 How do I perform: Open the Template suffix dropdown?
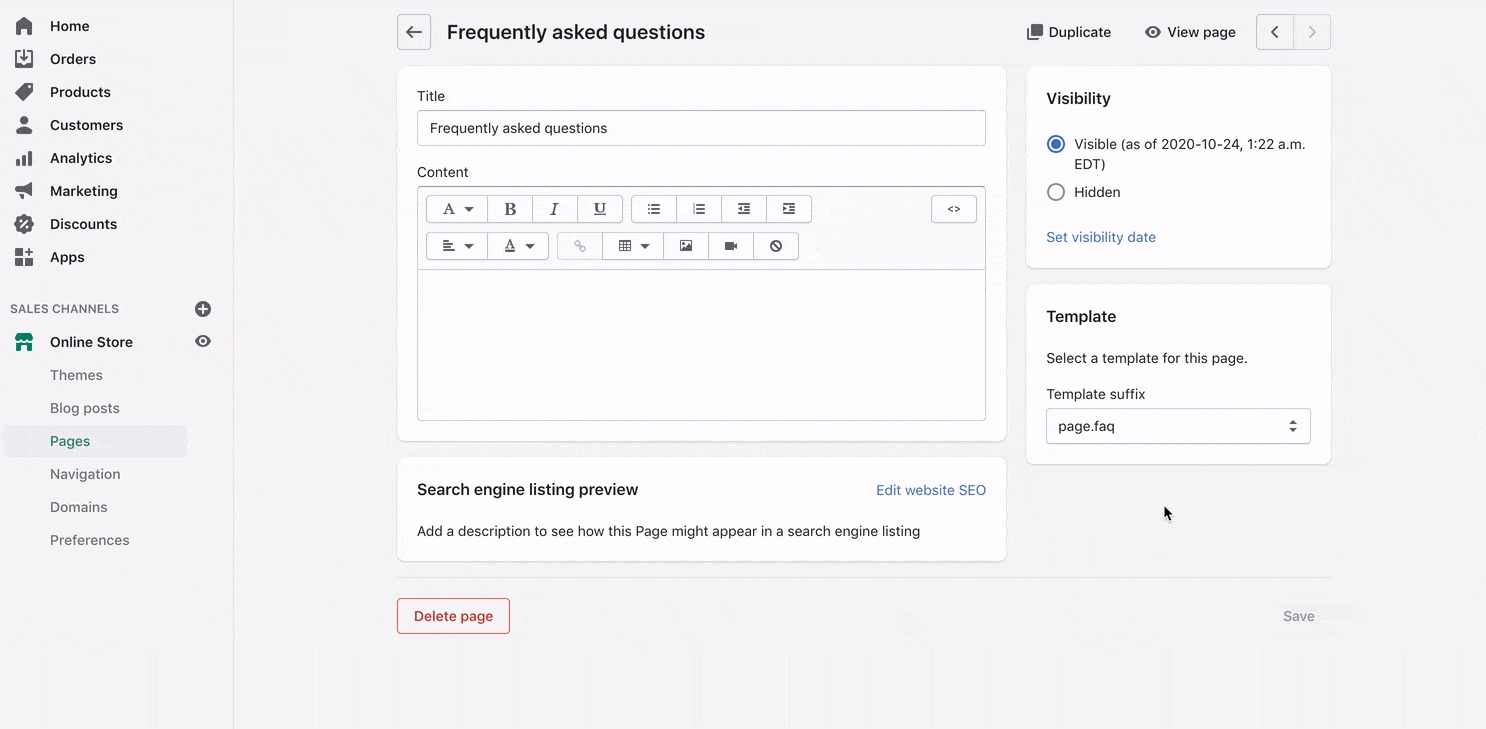(1177, 426)
